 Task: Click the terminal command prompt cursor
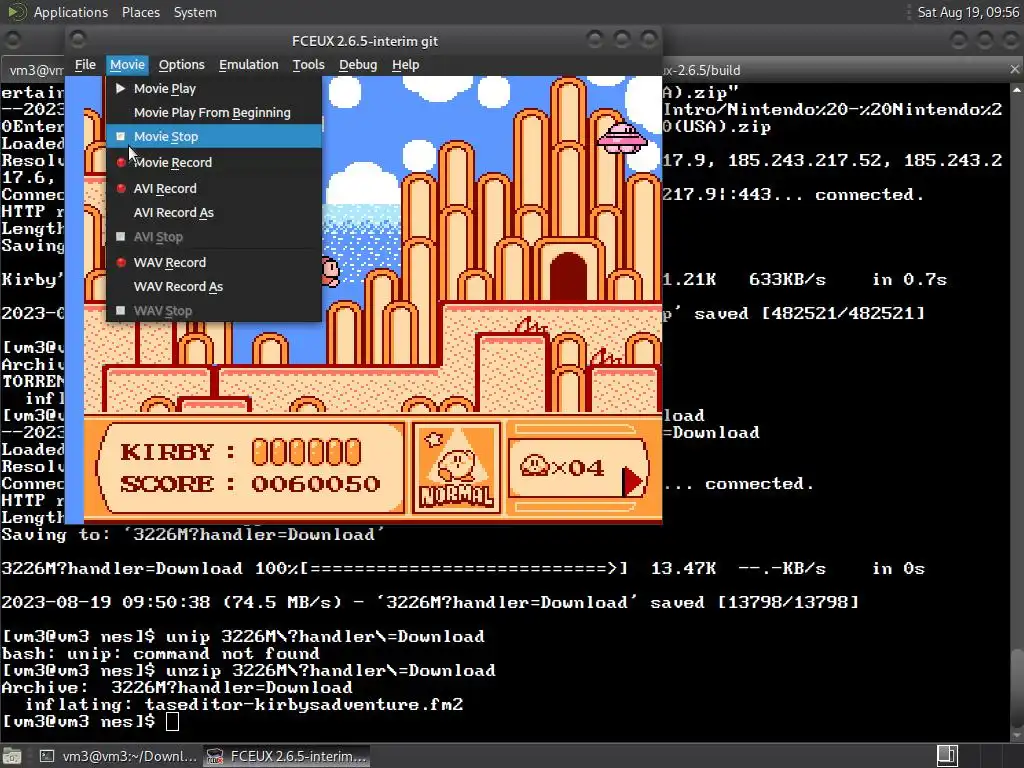click(x=172, y=722)
